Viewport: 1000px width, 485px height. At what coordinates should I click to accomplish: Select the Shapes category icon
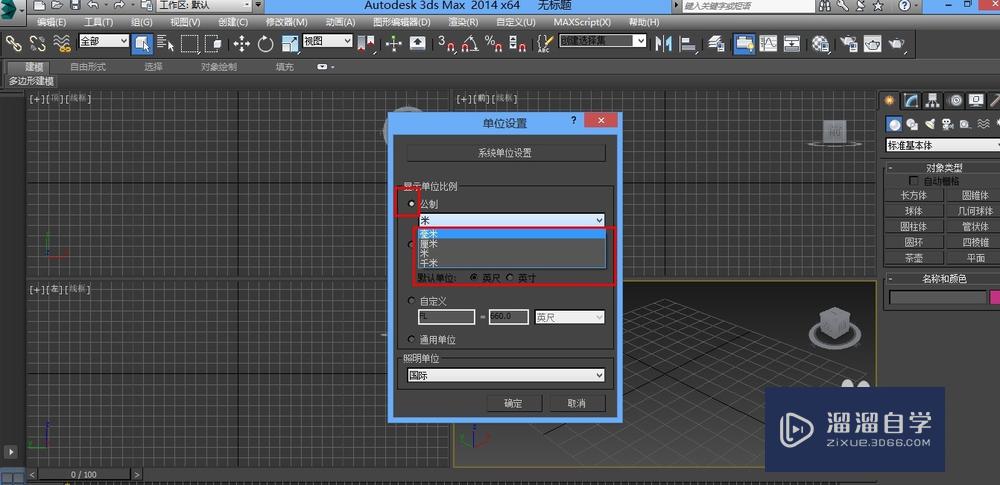[x=912, y=124]
